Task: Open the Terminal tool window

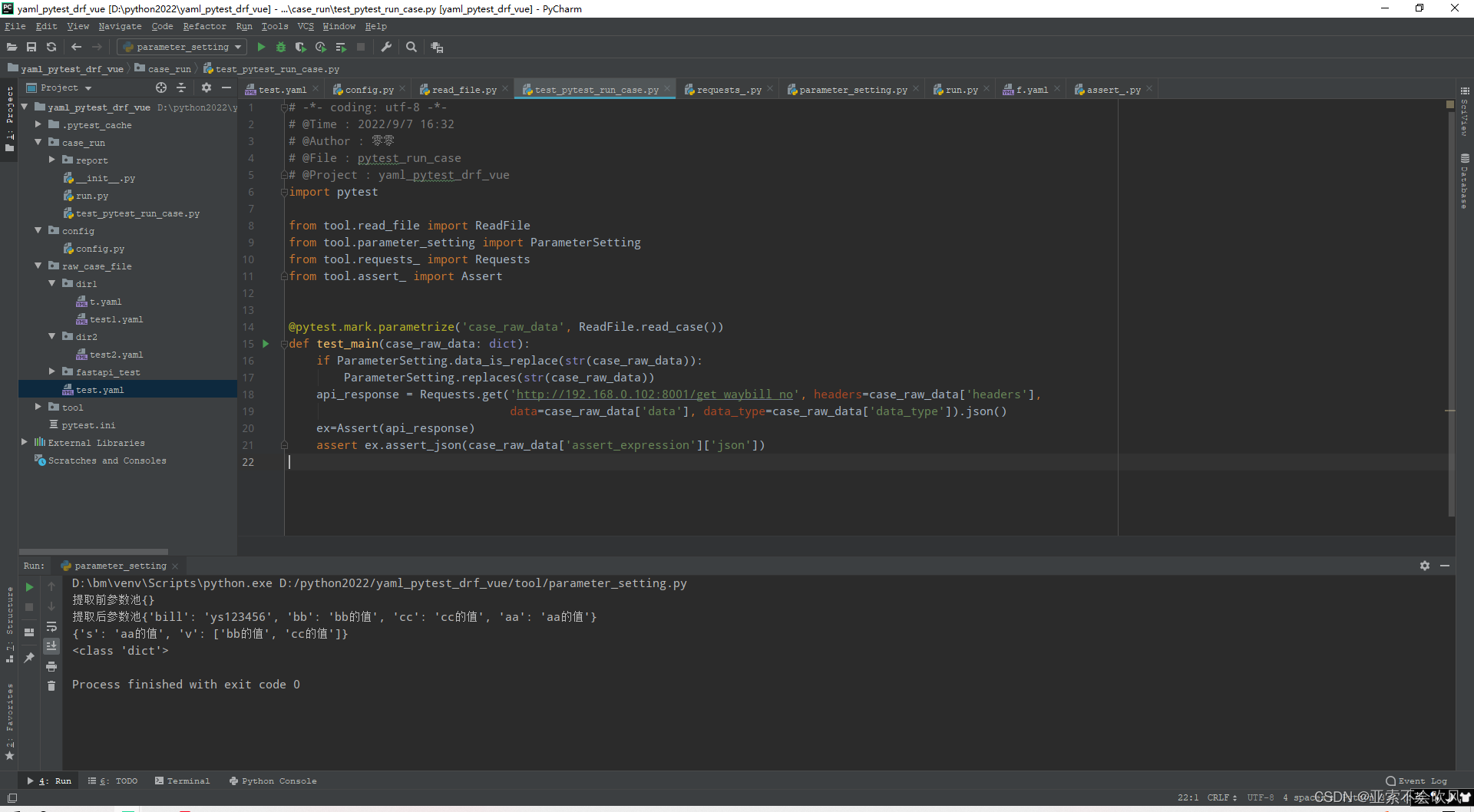Action: [182, 781]
